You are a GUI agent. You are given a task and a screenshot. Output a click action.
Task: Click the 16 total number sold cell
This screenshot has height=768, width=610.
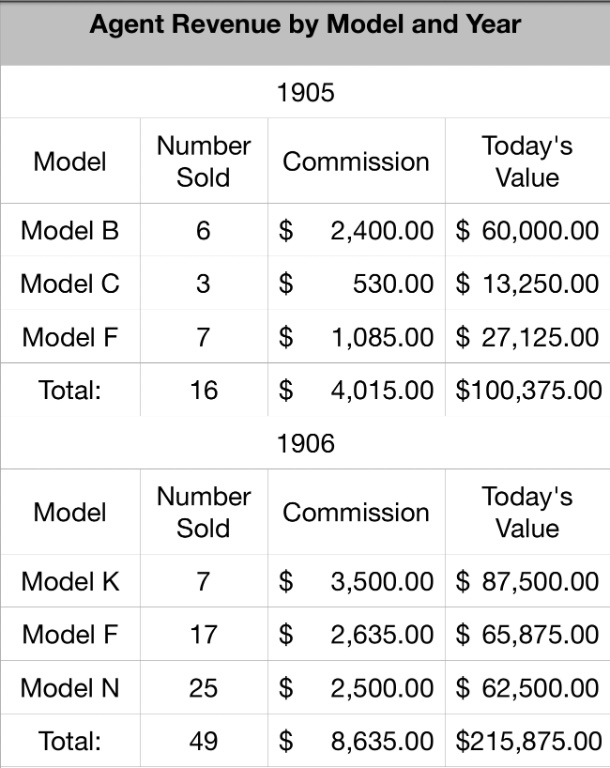pos(203,390)
